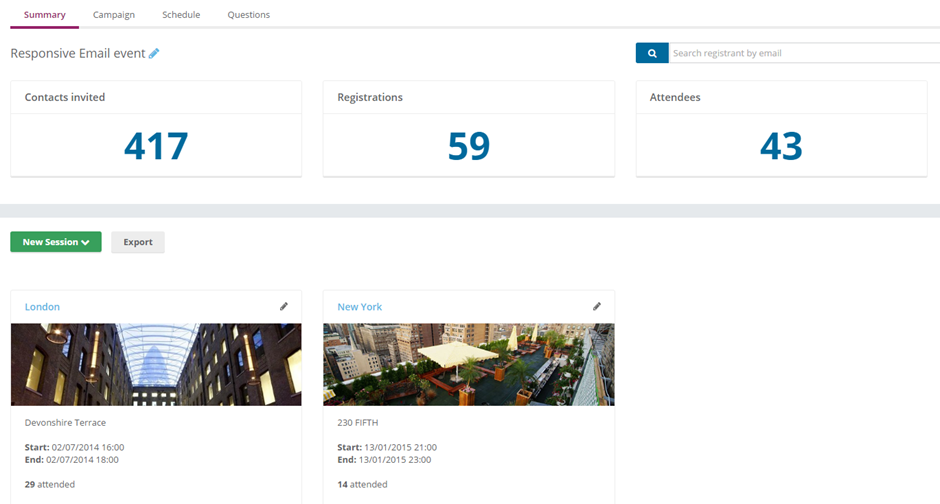Click the New York end 13/01/2015 23:00
Image resolution: width=940 pixels, height=504 pixels.
click(x=395, y=460)
